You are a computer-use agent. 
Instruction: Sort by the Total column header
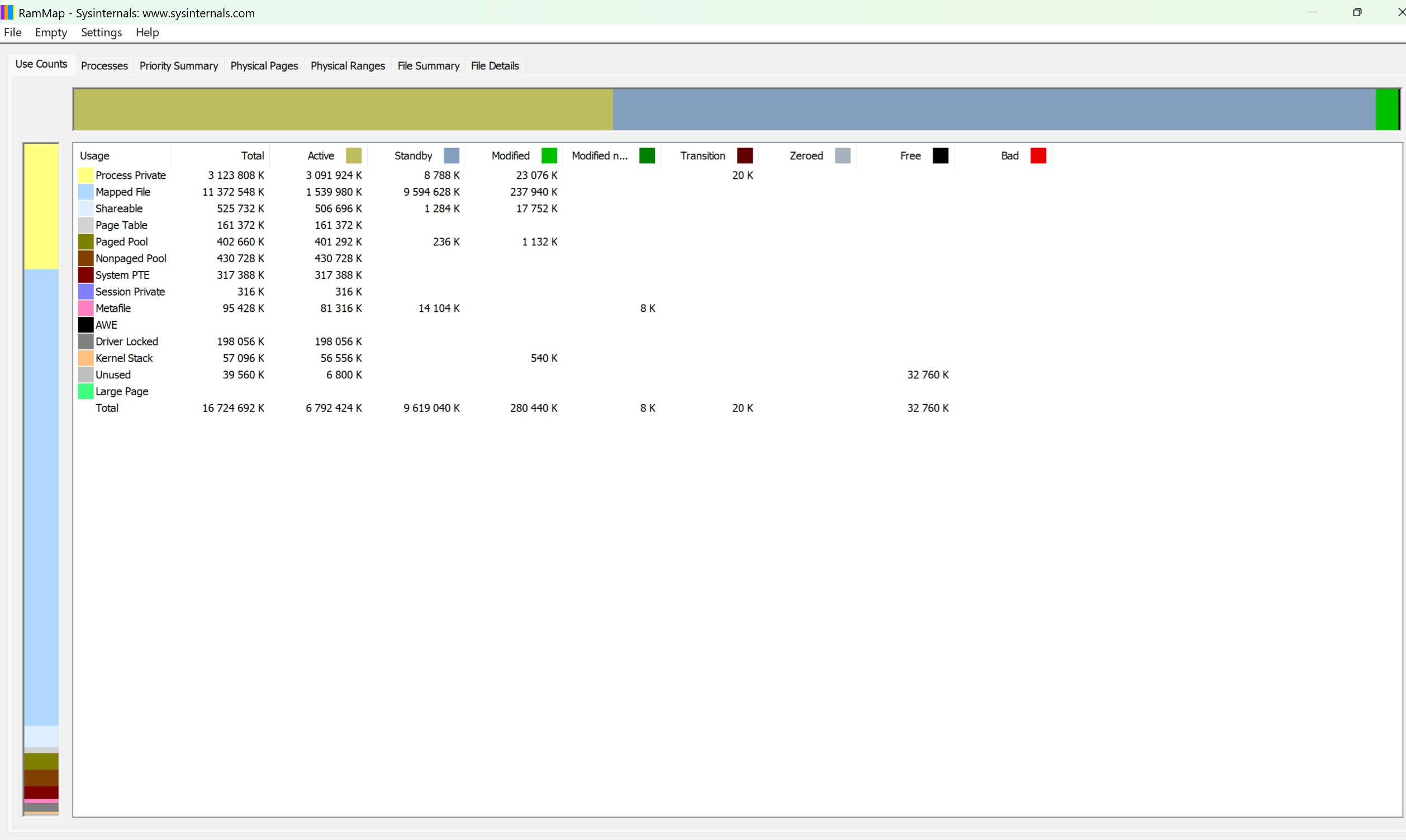click(253, 156)
